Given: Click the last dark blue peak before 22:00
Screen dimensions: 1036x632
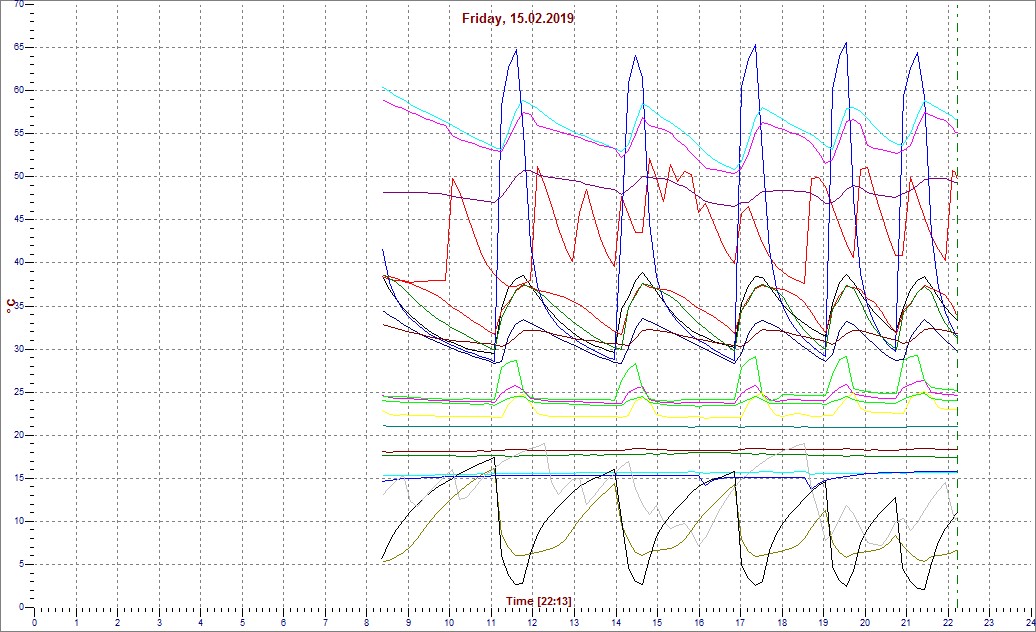Looking at the screenshot, I should 917,54.
